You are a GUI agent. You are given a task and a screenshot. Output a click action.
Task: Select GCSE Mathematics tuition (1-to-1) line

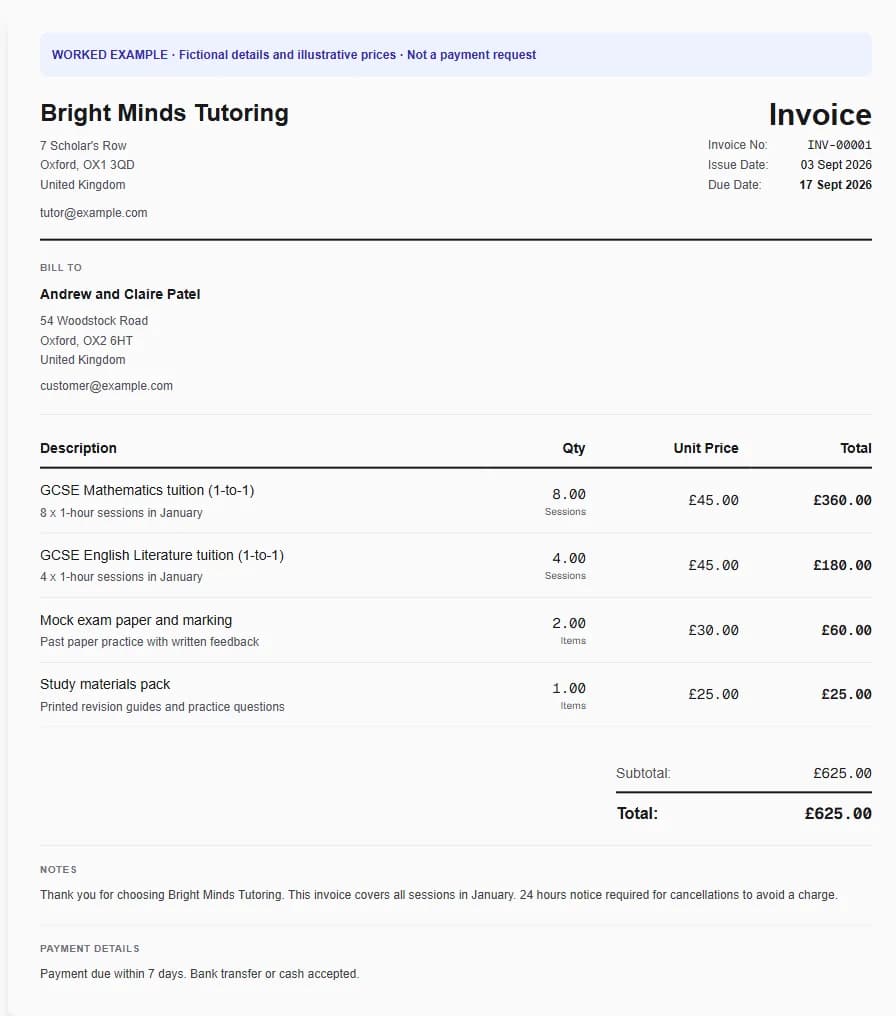click(x=147, y=491)
